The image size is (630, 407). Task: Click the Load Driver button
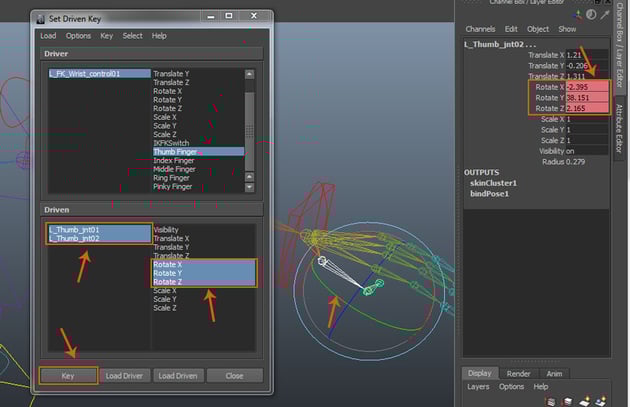pos(125,376)
